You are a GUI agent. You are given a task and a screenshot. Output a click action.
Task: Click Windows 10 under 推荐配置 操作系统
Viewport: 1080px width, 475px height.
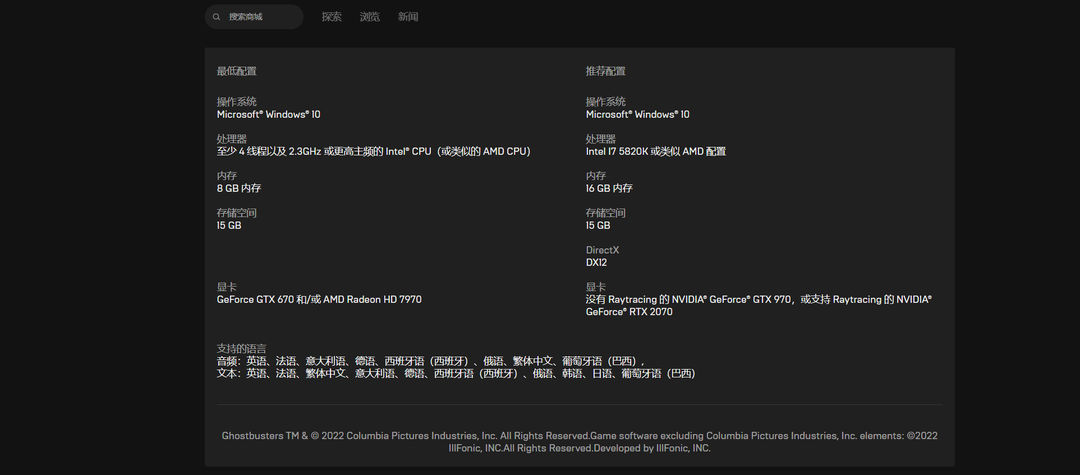[x=638, y=114]
